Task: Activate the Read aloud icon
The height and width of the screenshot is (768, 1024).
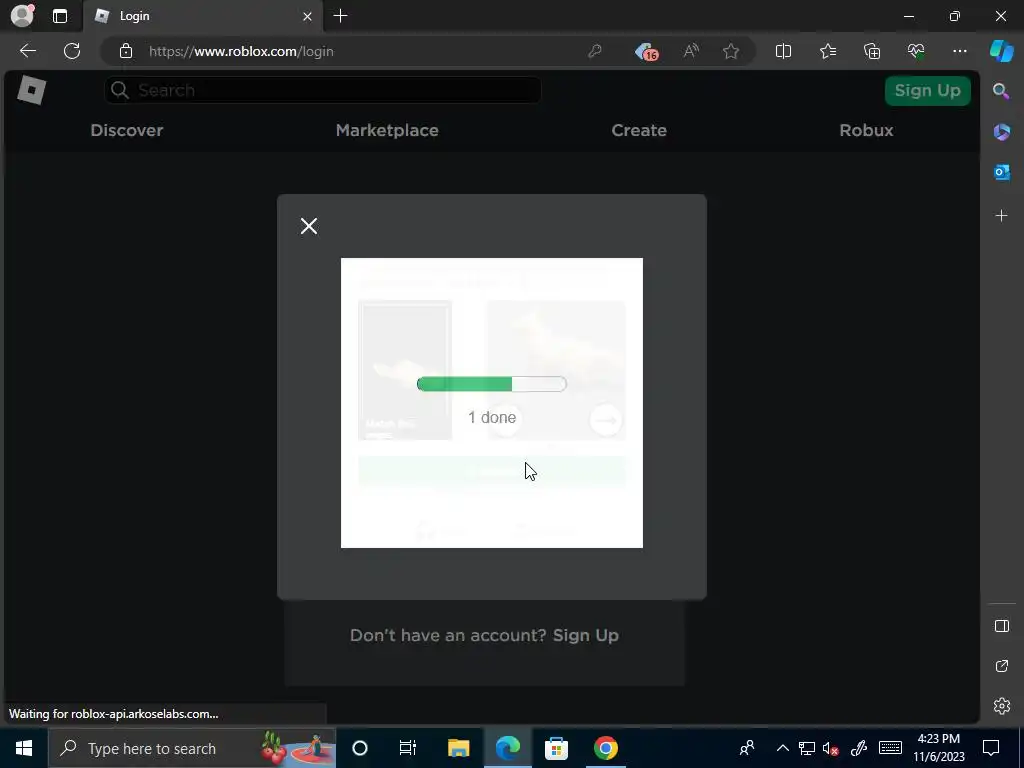Action: pyautogui.click(x=691, y=51)
